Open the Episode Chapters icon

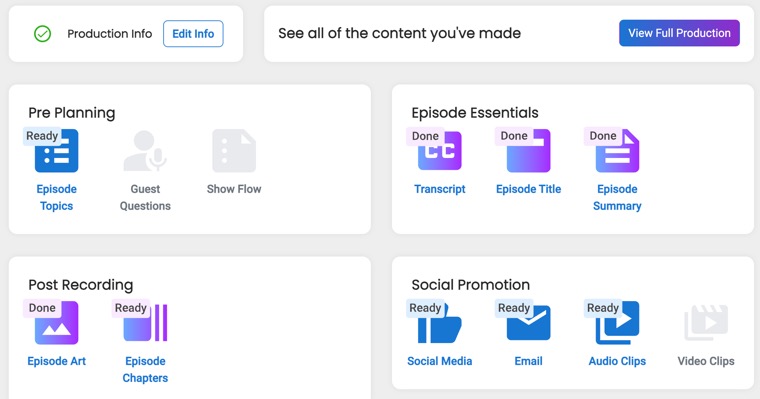145,323
